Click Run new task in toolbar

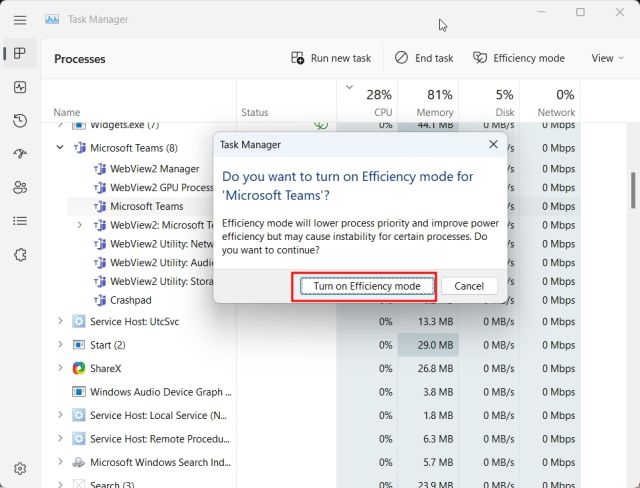click(331, 58)
